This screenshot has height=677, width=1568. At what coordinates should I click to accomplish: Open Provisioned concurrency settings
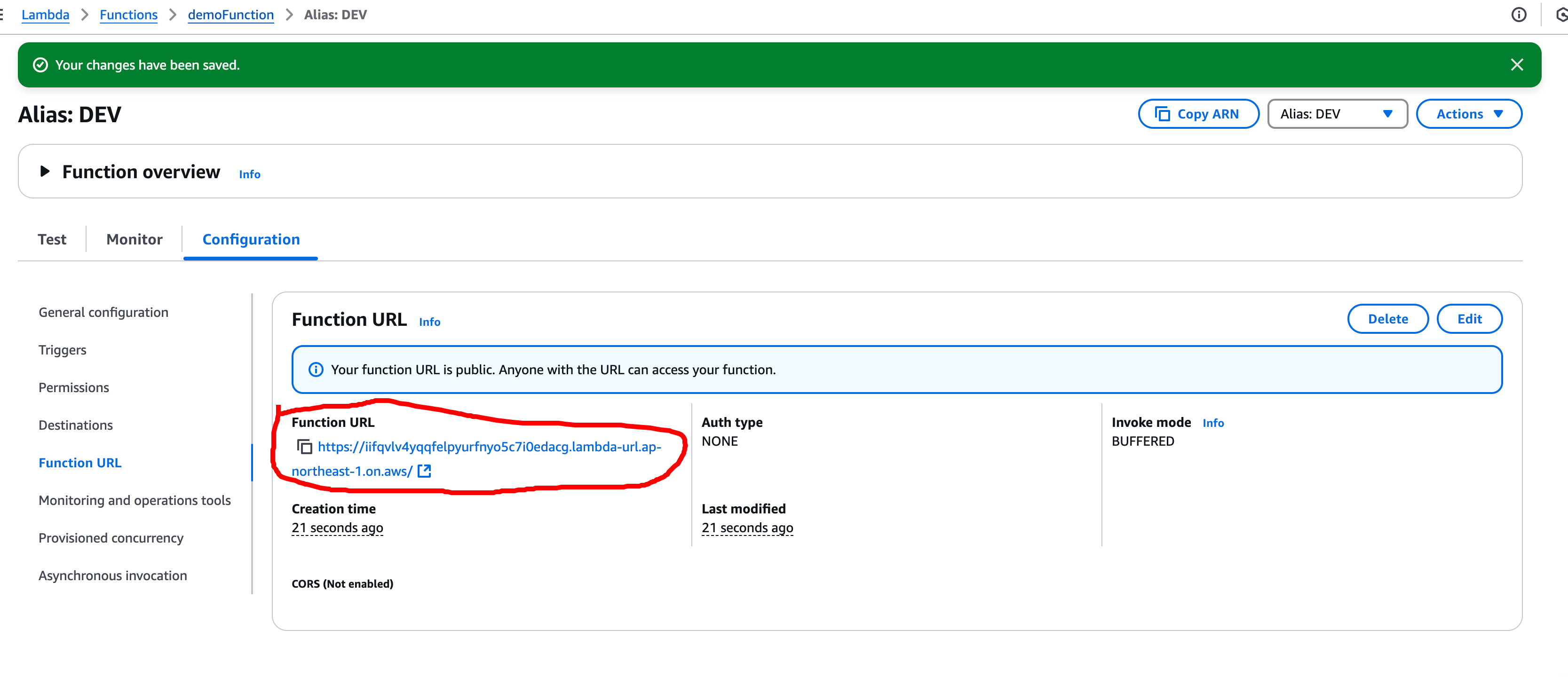(x=111, y=538)
